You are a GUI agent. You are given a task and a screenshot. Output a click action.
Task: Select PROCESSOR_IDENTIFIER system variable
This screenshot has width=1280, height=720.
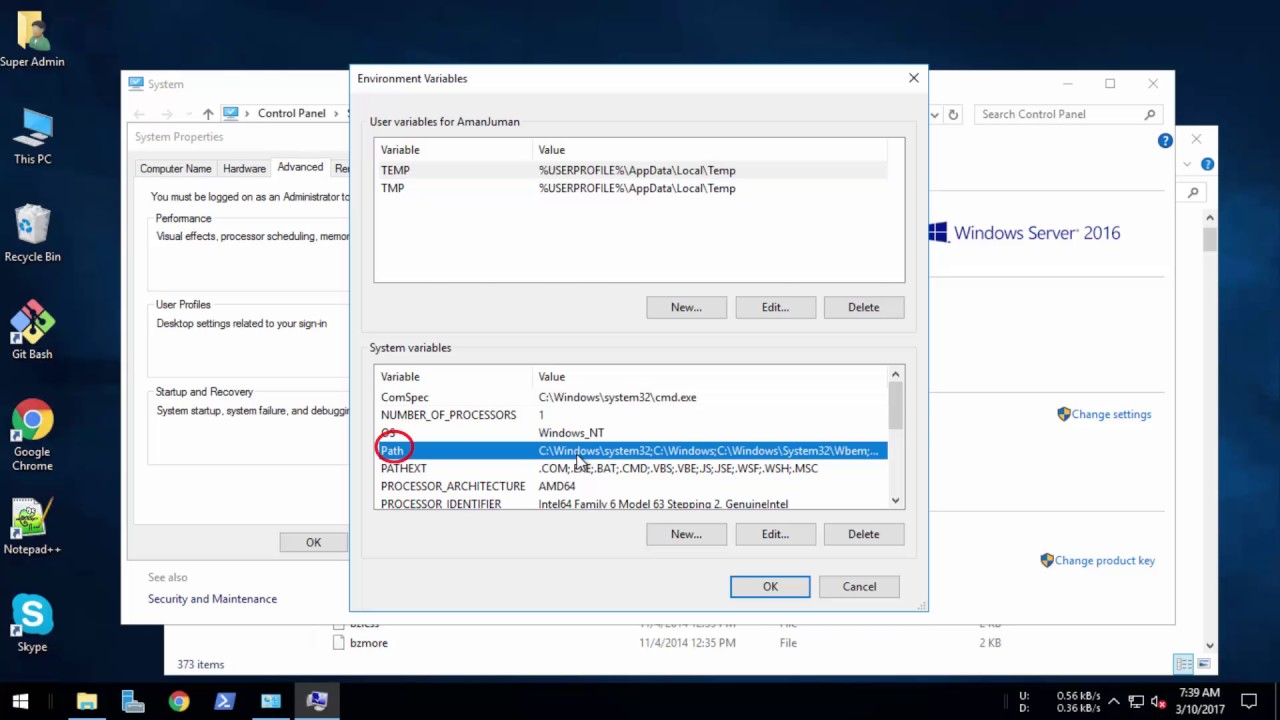click(631, 503)
